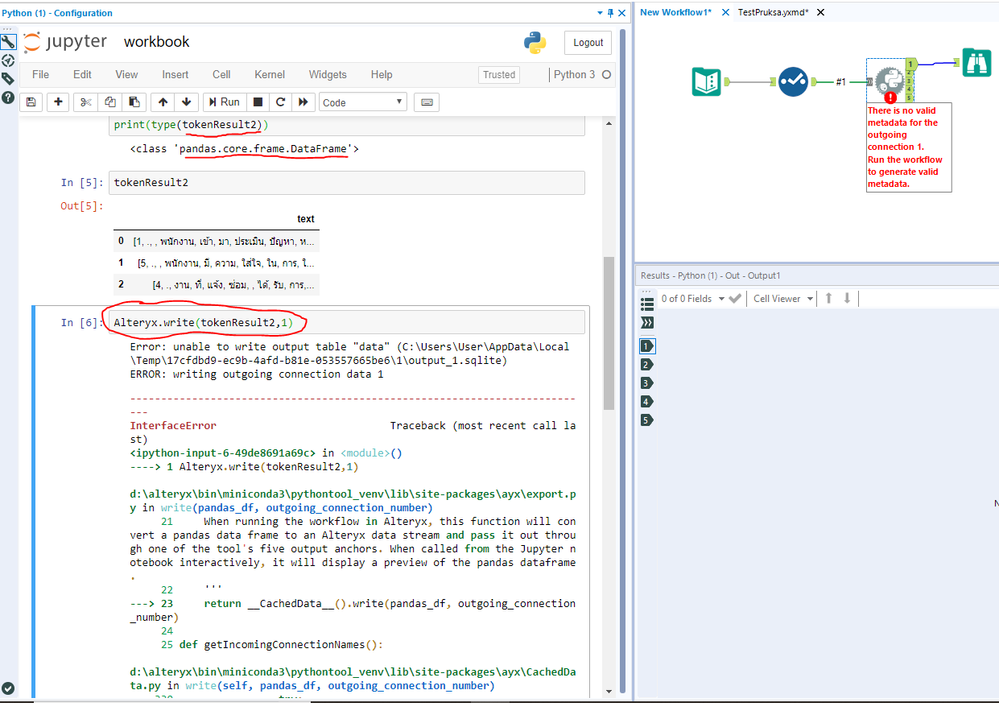Select output anchor 3 in Results panel
The width and height of the screenshot is (999, 703).
coord(645,382)
